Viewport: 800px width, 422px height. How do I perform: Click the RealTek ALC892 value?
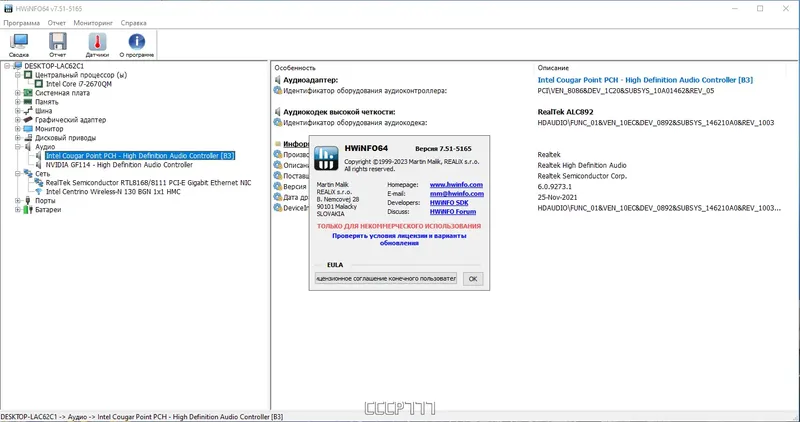click(x=565, y=112)
